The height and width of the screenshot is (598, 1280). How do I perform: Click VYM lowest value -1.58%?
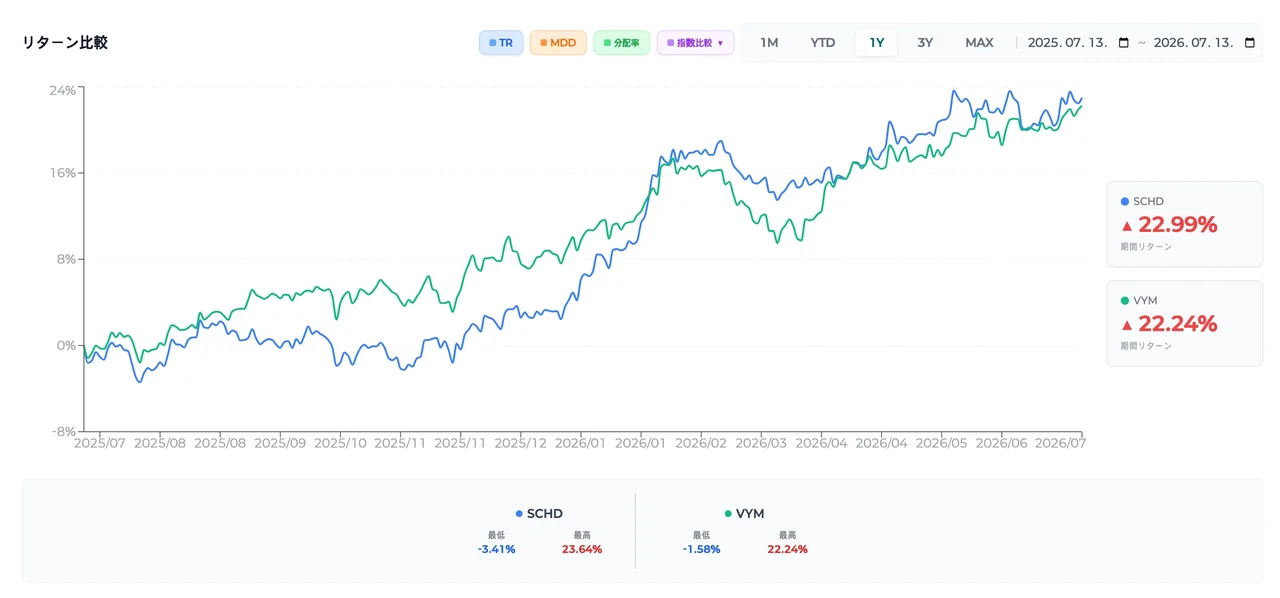pos(702,549)
